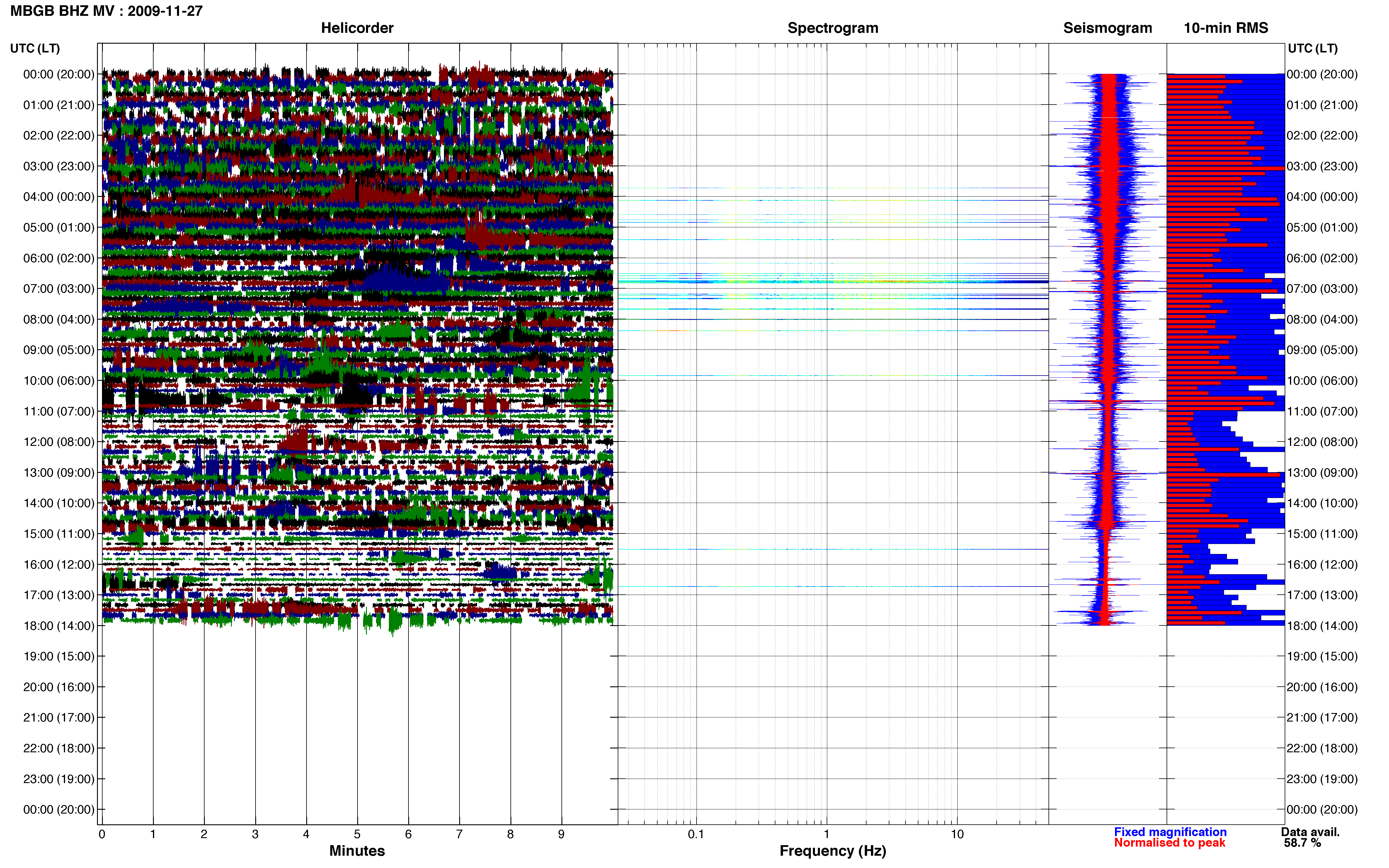Click minute tick label '9' on helicorder axis
Screen dimensions: 1389x868
pos(561,834)
